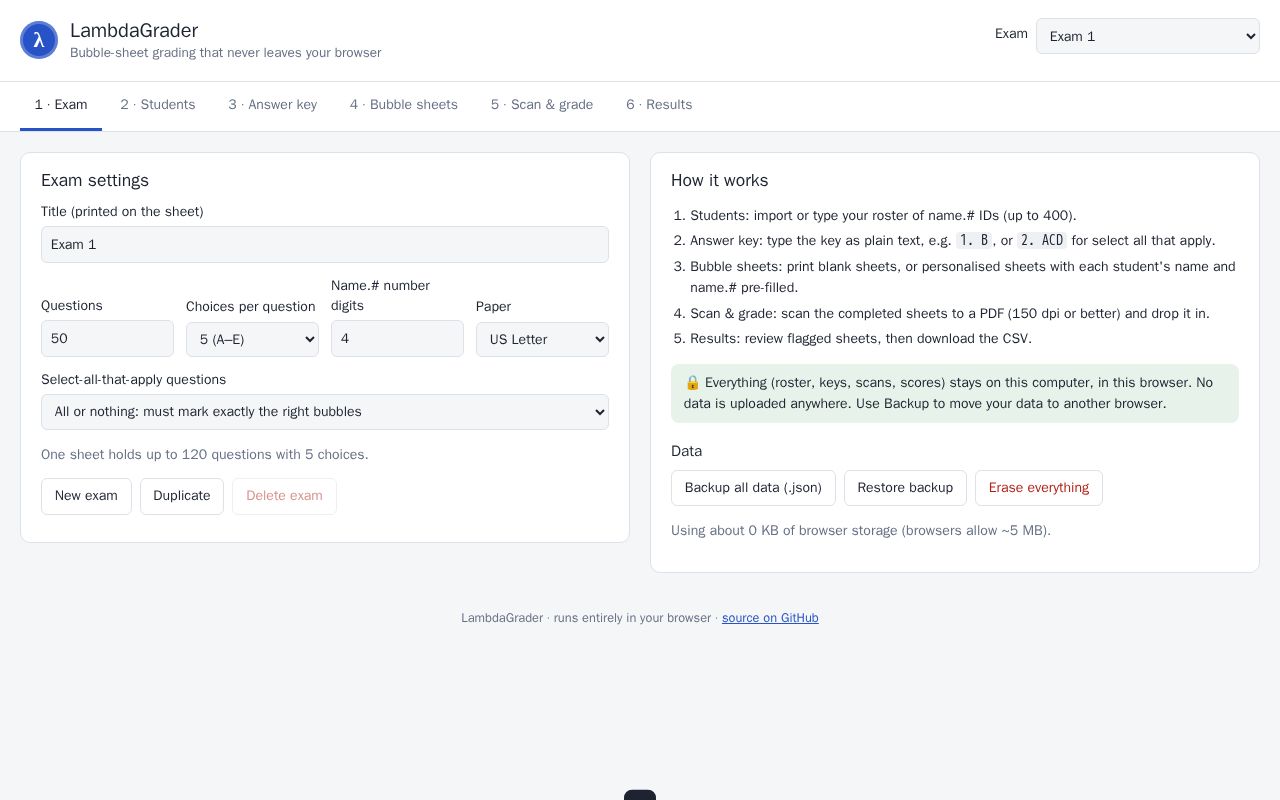Click the LambdaGrader lambda logo icon
This screenshot has width=1280, height=800.
(x=39, y=40)
